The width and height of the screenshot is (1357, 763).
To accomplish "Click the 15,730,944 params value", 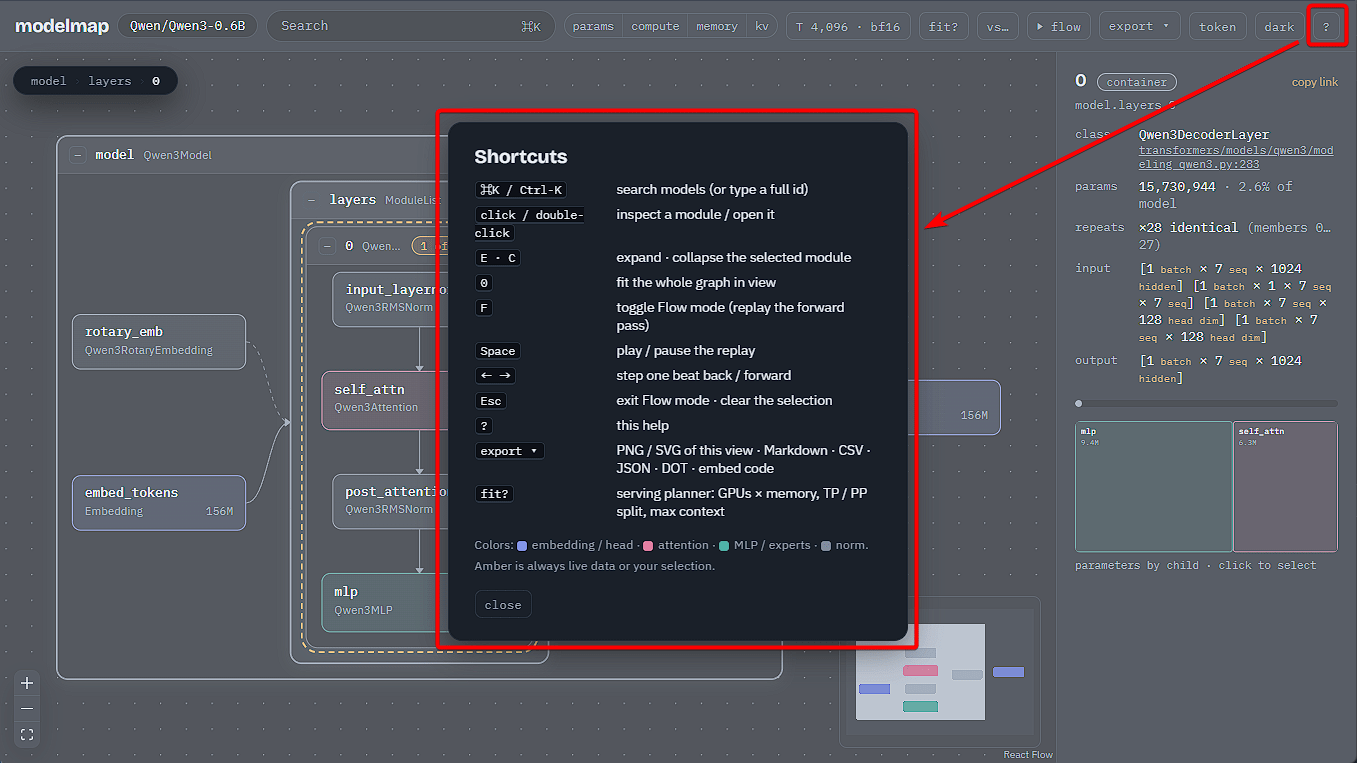I will (1177, 187).
